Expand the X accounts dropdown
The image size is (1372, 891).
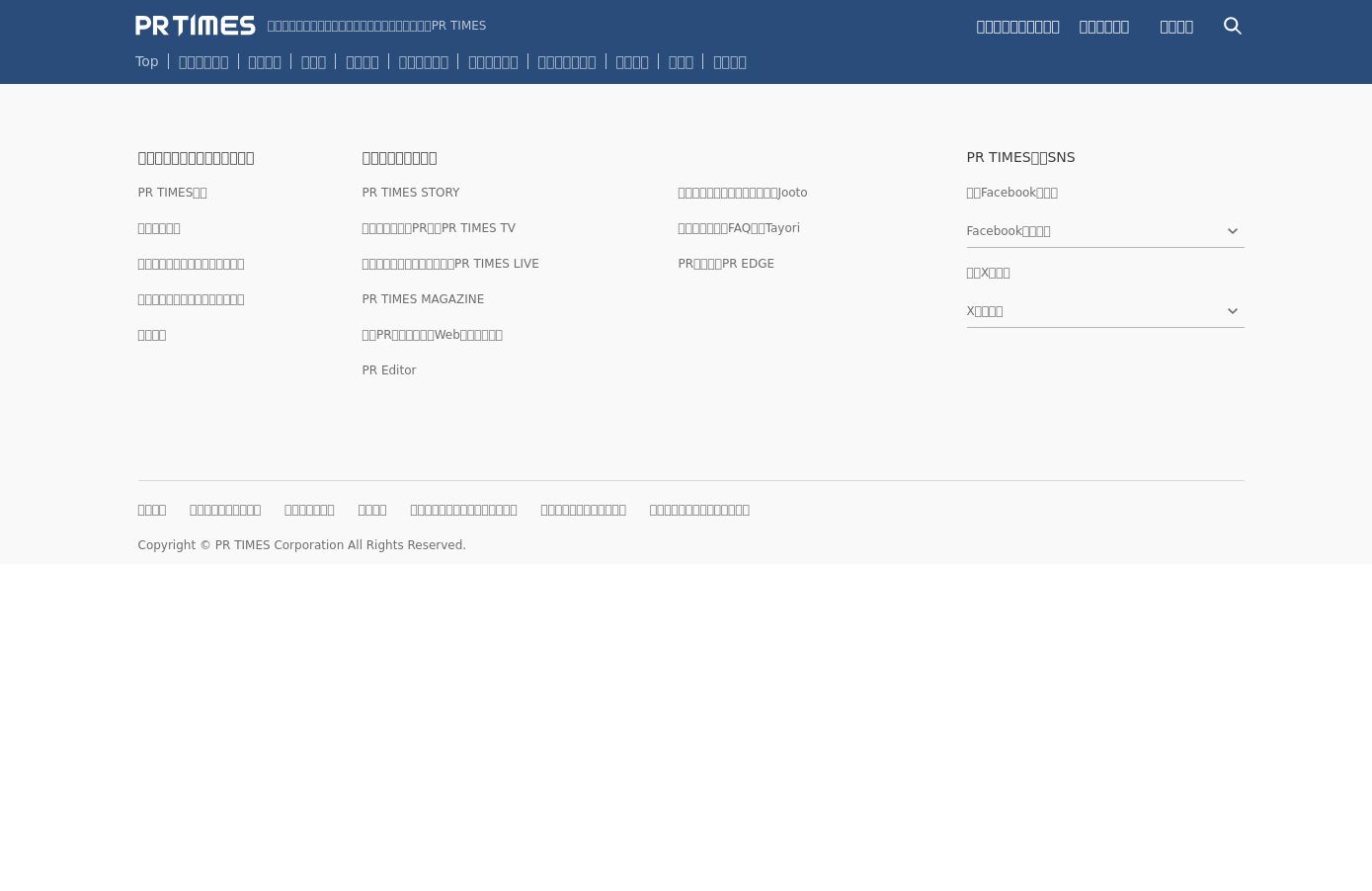(1104, 311)
